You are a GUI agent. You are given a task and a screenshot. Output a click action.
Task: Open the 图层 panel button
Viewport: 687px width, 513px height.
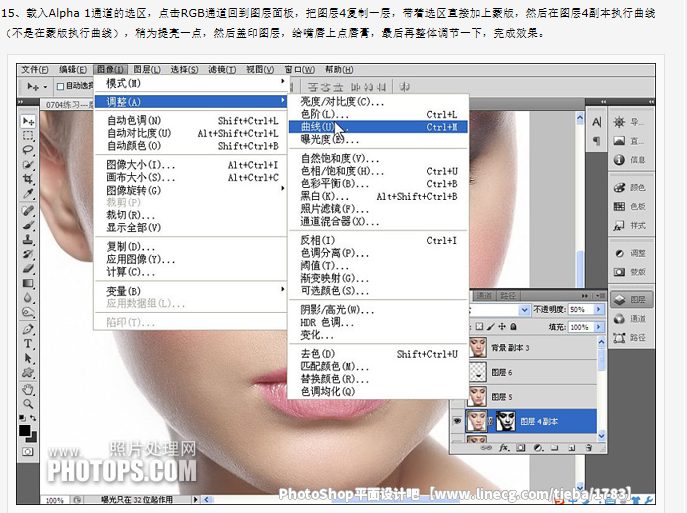pos(631,300)
